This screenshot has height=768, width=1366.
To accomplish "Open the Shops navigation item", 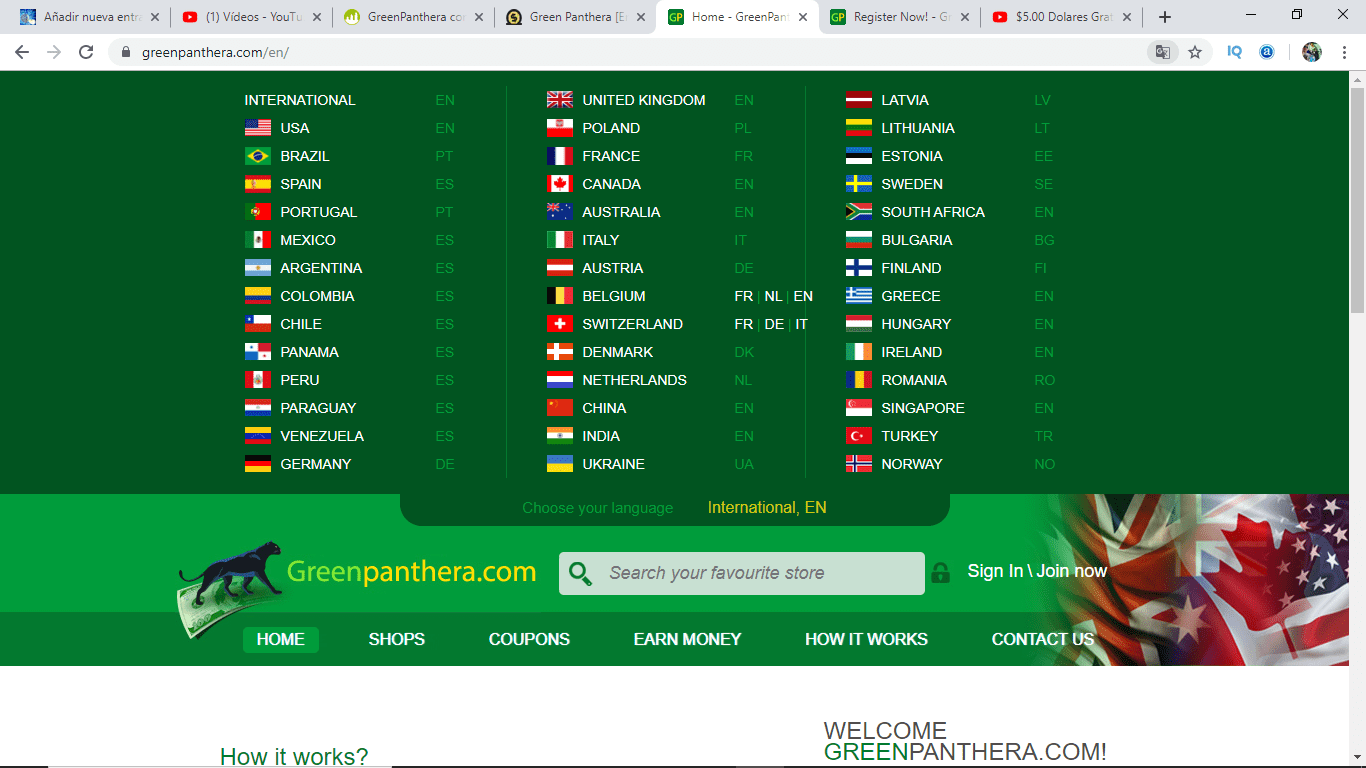I will coord(397,640).
